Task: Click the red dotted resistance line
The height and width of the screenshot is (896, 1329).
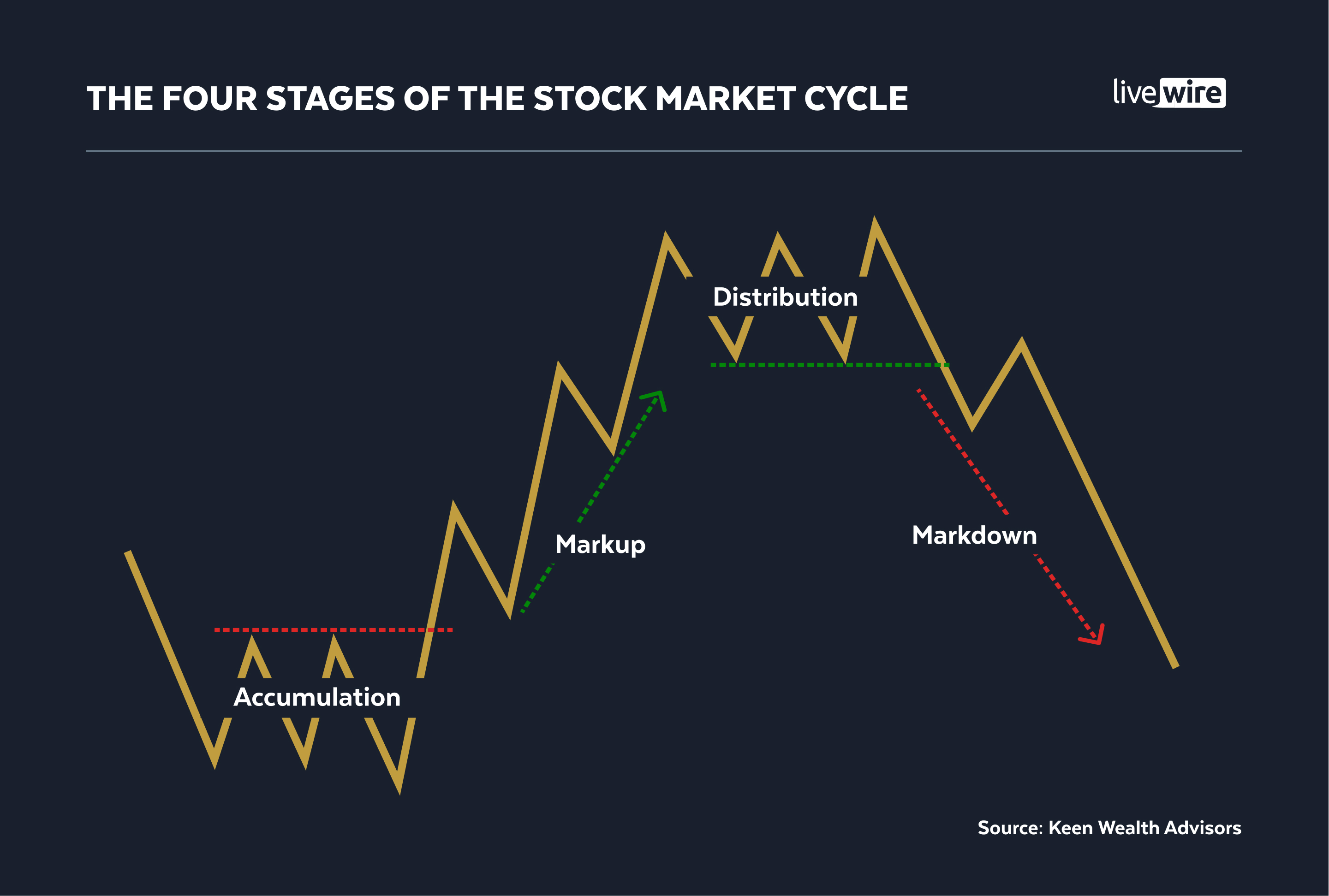Action: tap(334, 630)
